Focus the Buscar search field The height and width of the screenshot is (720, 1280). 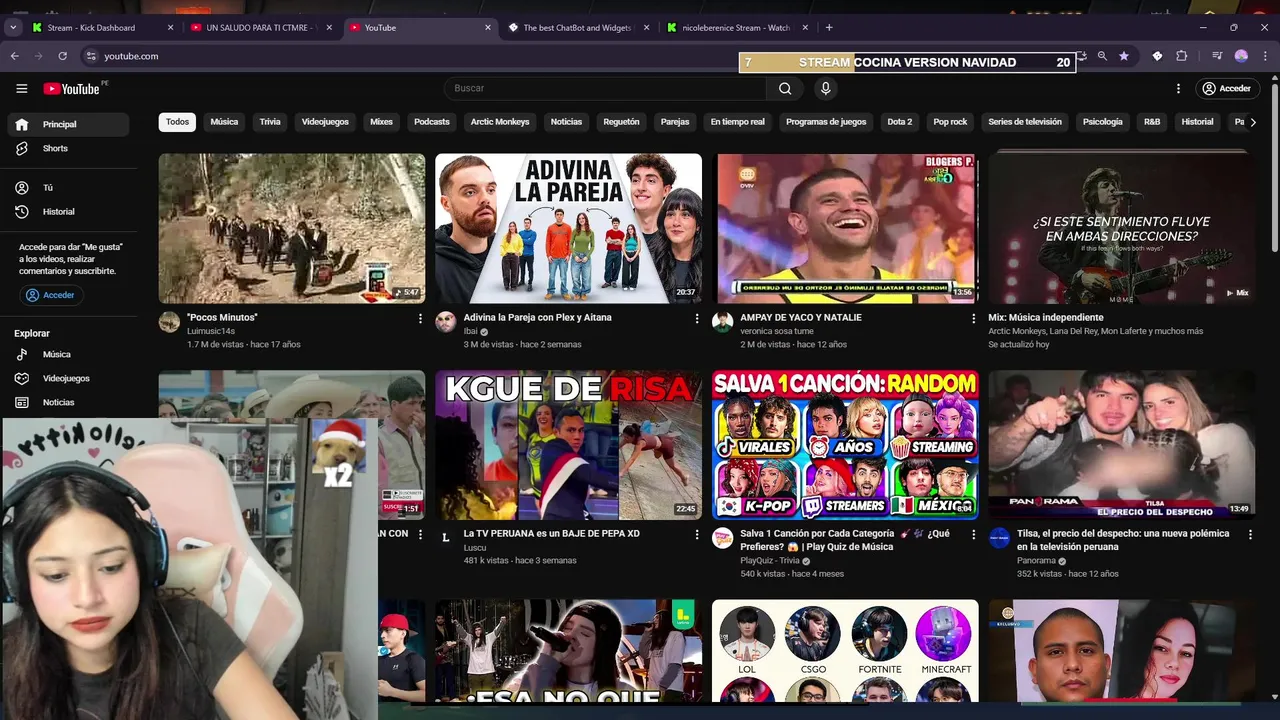[605, 88]
